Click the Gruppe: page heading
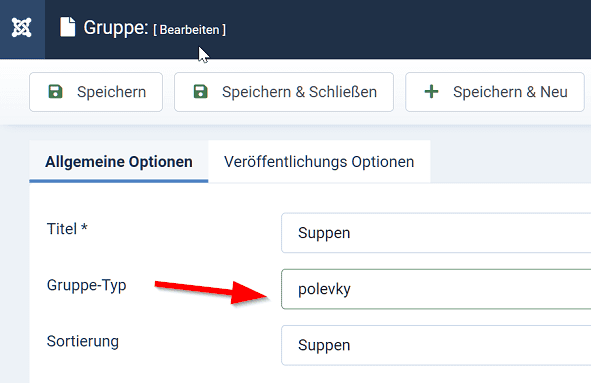Screen dimensions: 591x383 116,28
